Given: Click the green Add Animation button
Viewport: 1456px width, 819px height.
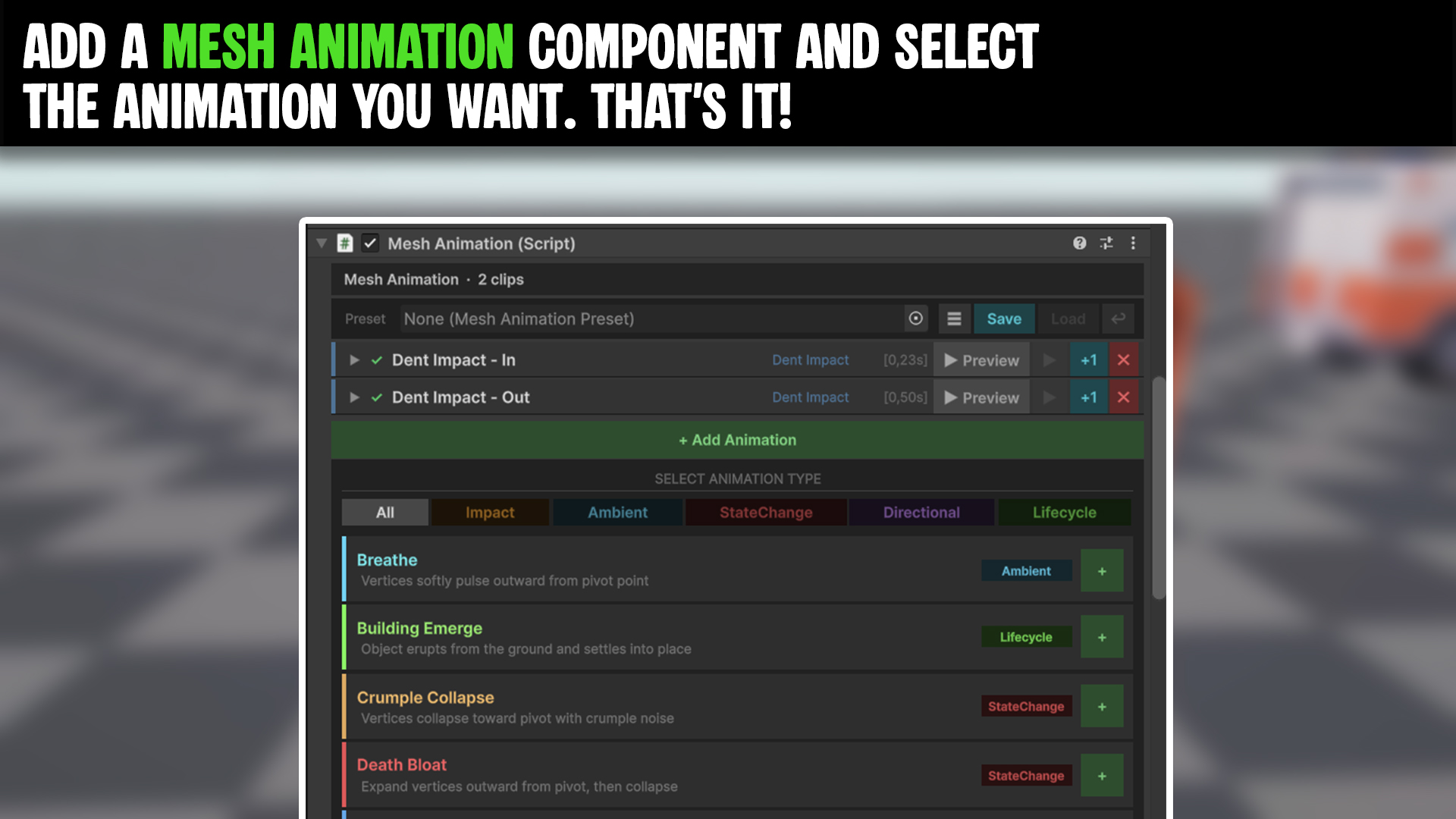Looking at the screenshot, I should (x=737, y=440).
